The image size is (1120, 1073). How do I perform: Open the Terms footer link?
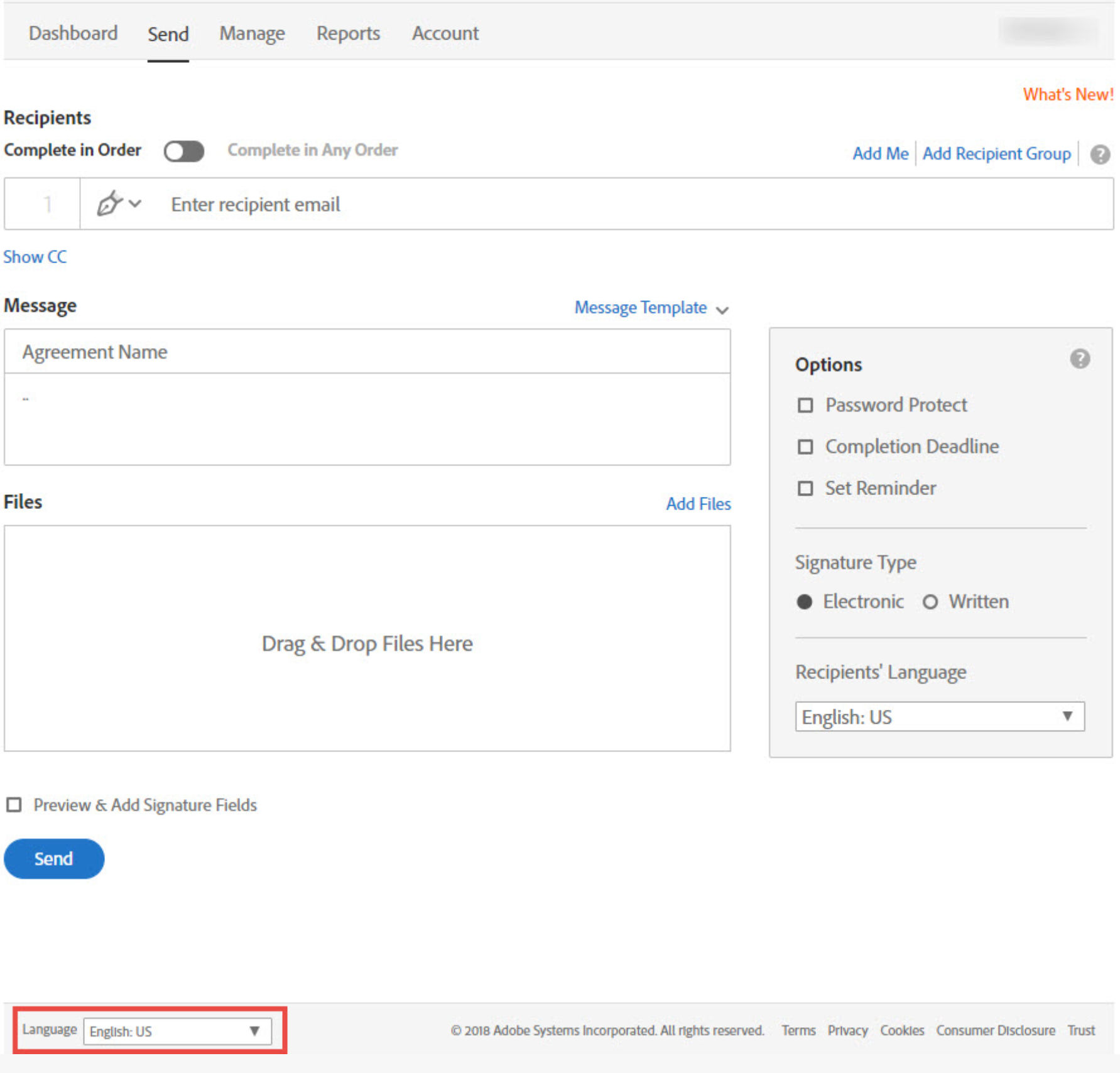tap(798, 1030)
